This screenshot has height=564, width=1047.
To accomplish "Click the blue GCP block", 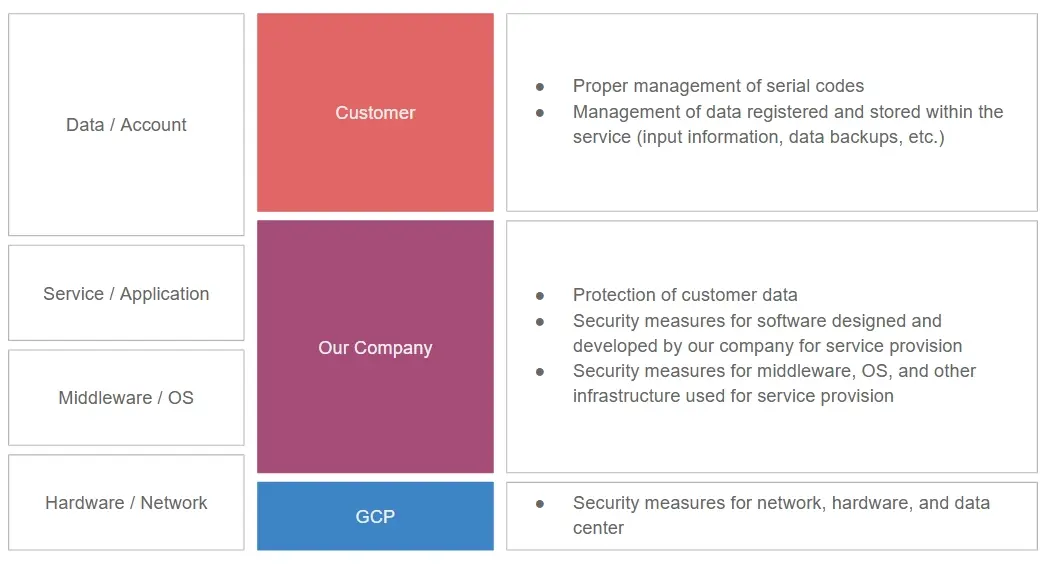I will (375, 517).
